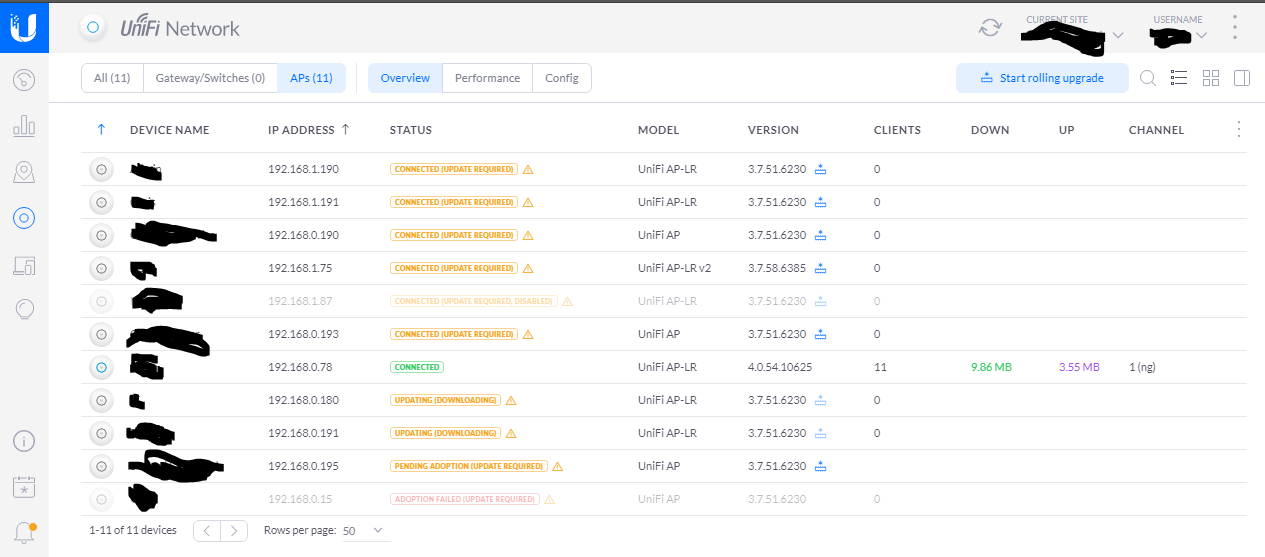Click the CONNECTED status badge
Image resolution: width=1265 pixels, height=557 pixels.
(417, 367)
